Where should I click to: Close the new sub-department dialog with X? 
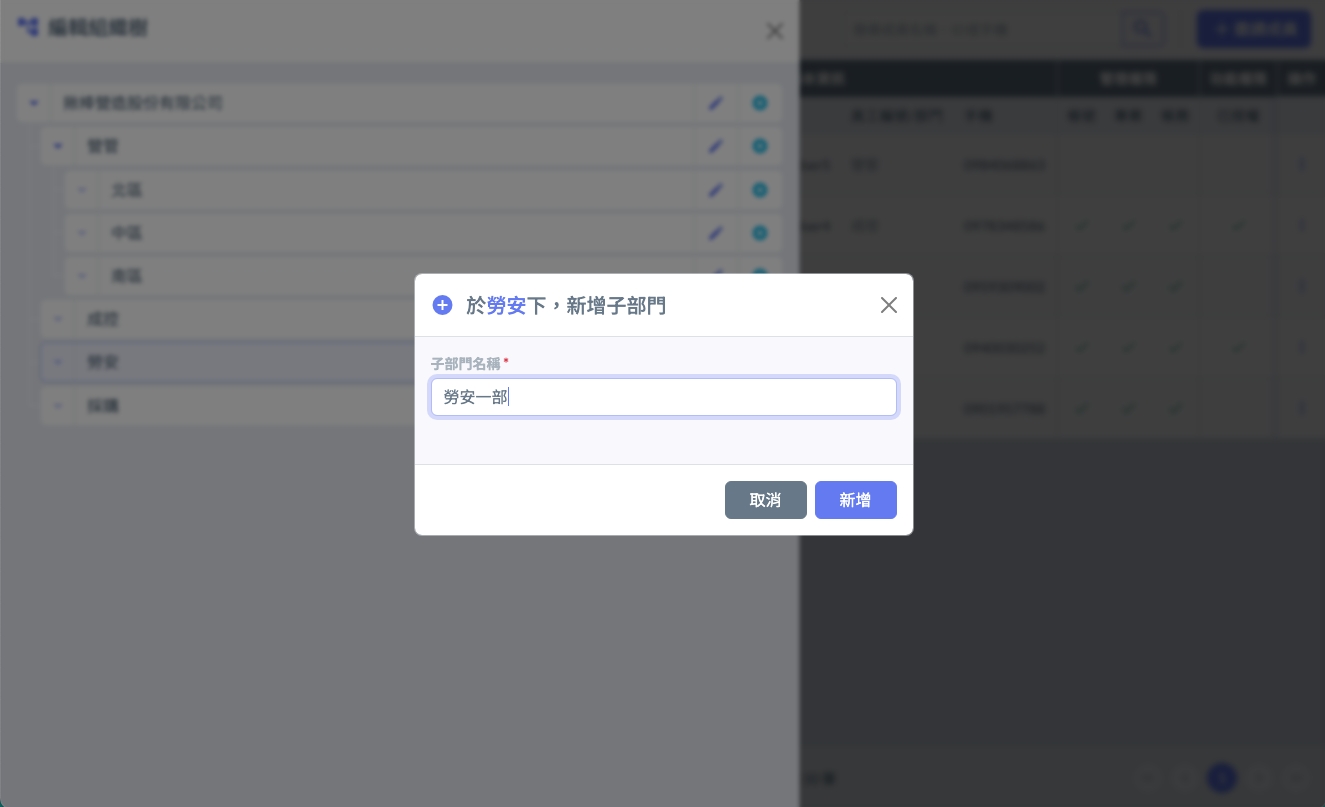888,305
